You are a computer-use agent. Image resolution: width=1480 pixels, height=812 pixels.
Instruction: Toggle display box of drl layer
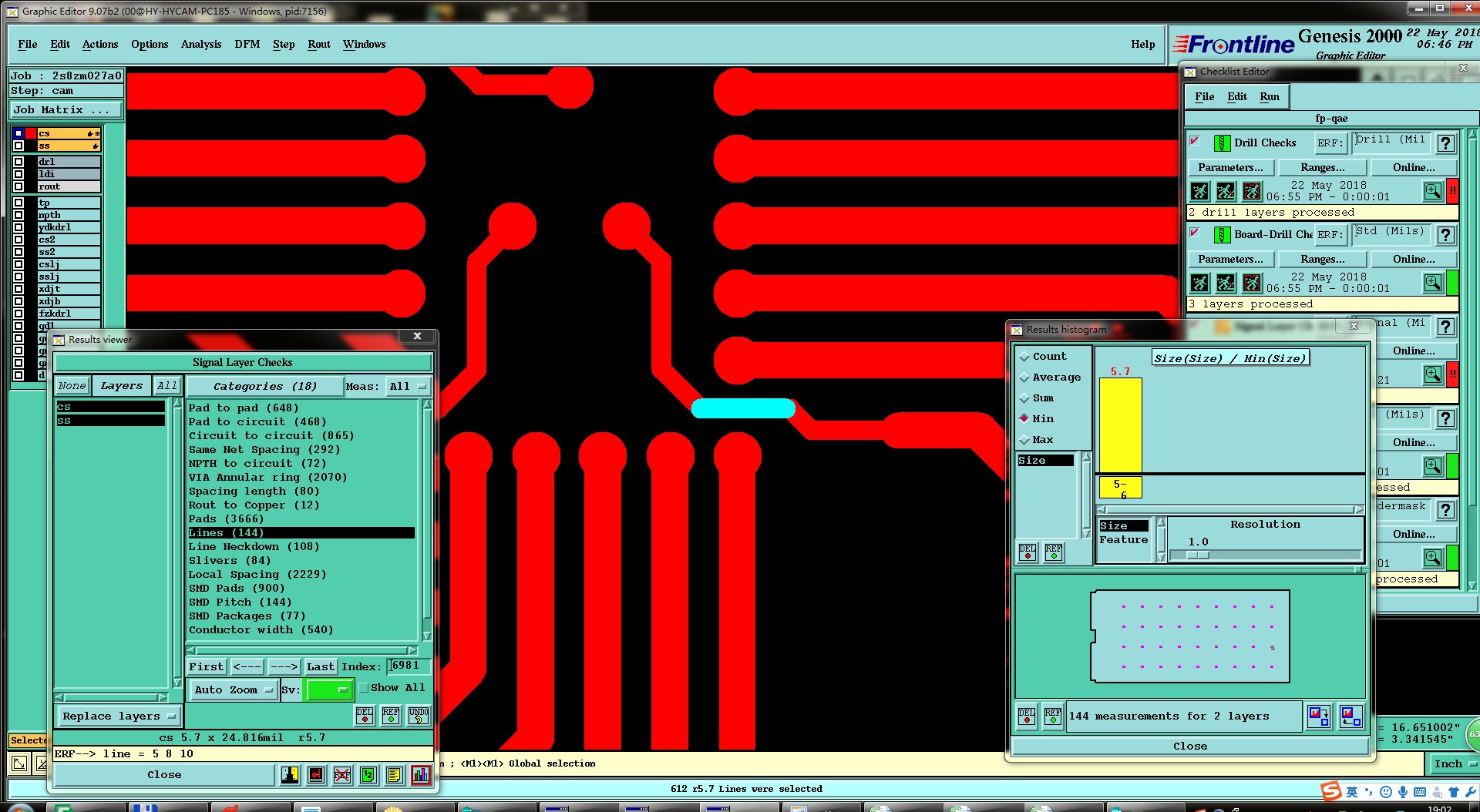pos(18,162)
